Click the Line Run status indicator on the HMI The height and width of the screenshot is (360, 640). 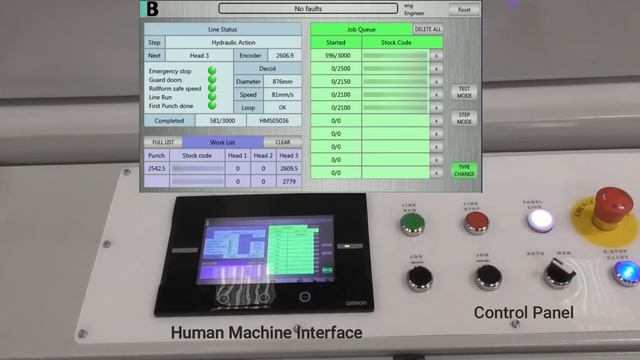[x=212, y=97]
